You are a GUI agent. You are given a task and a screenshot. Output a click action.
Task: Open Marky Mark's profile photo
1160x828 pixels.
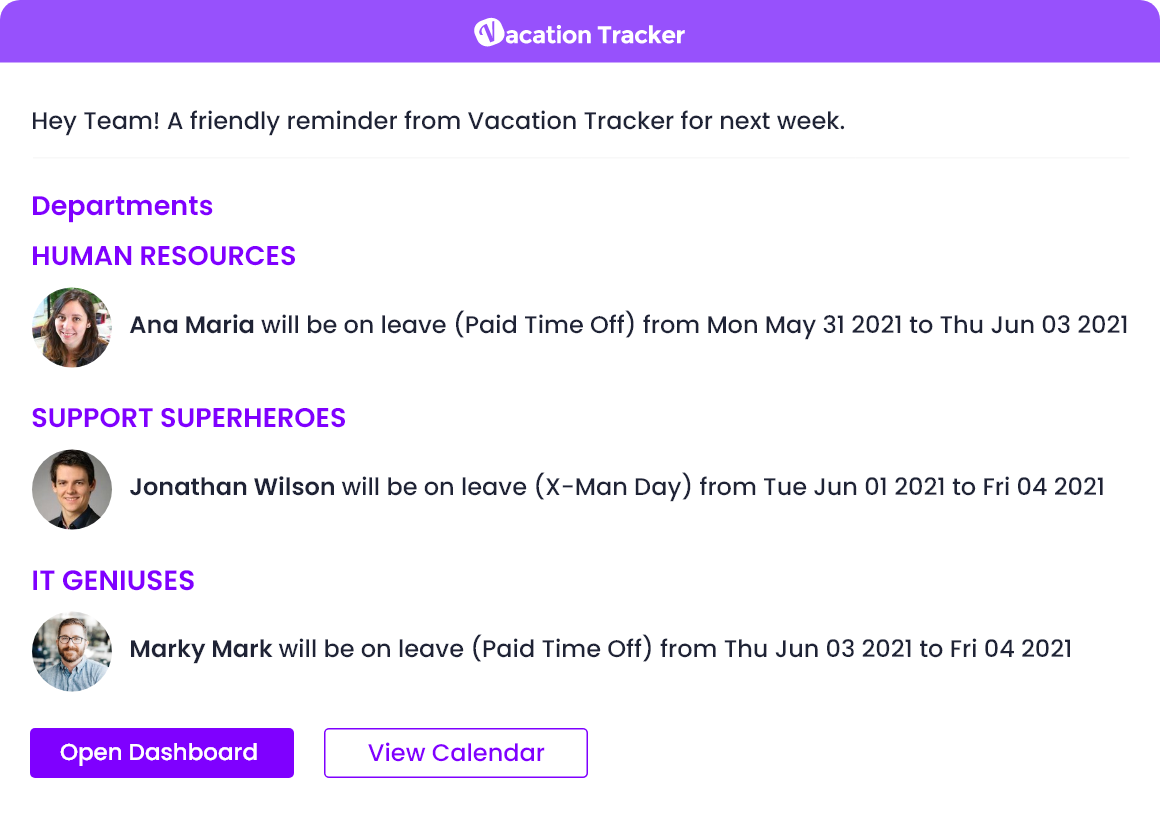pos(72,651)
